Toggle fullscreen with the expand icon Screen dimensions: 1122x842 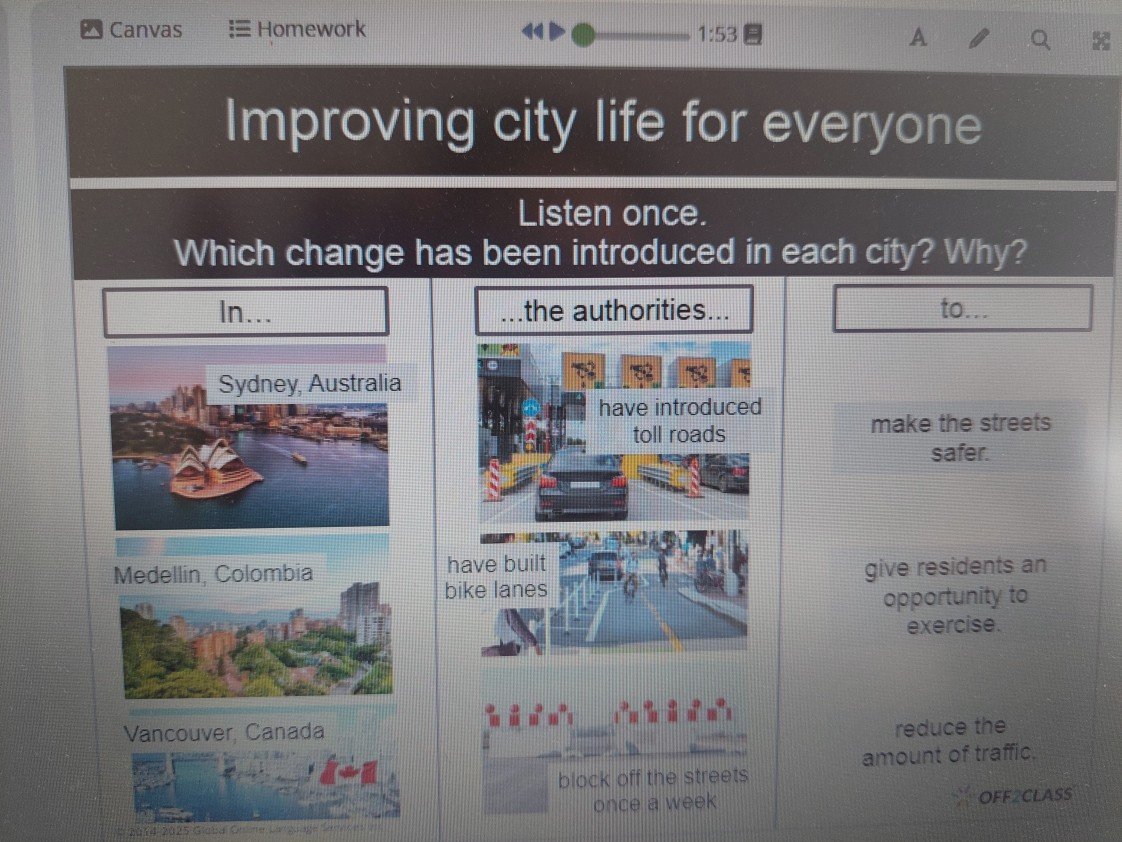[x=1101, y=40]
